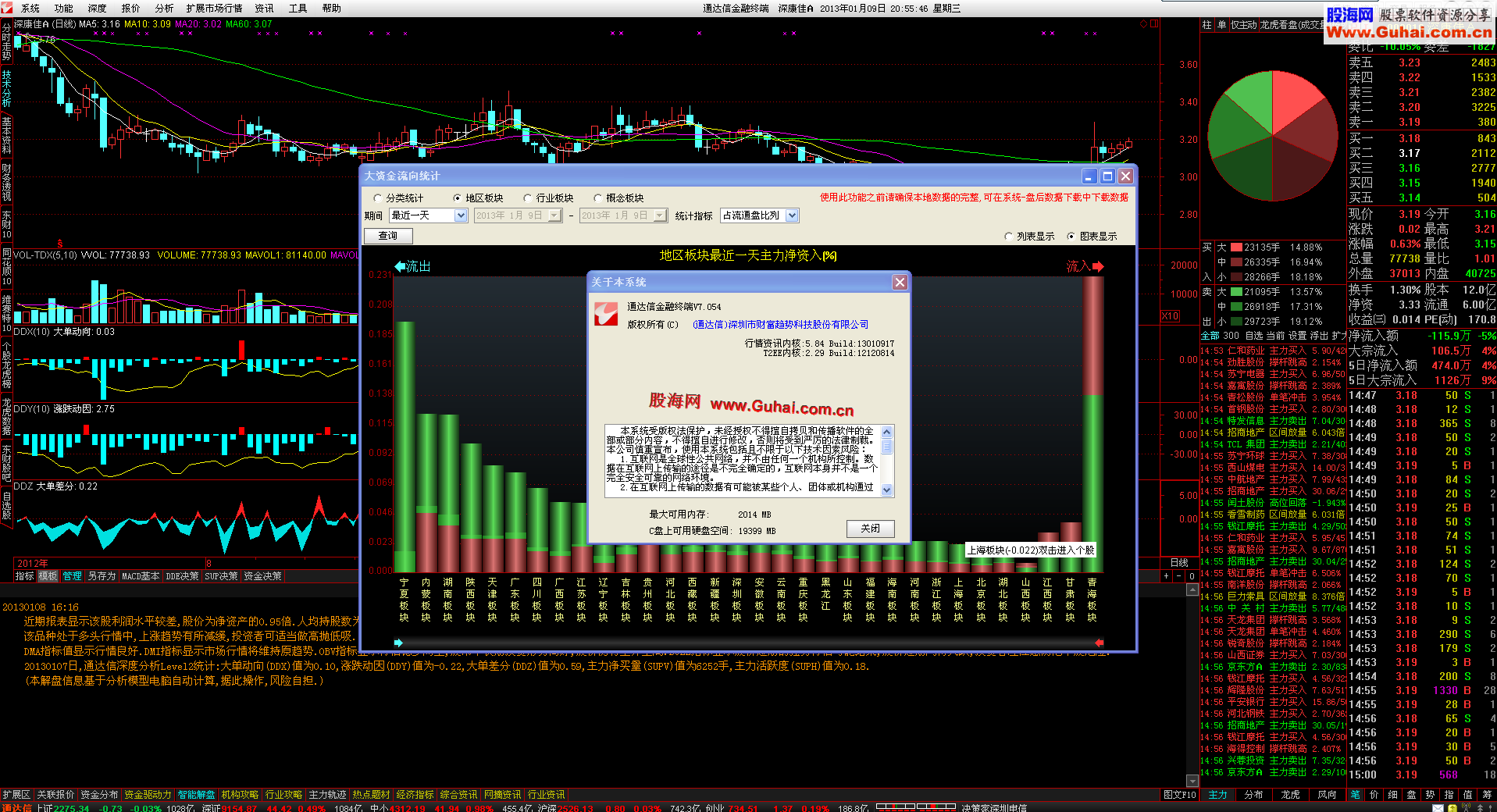Screen dimensions: 1497x812
Task: Select the 行业板块 radio button
Action: [x=528, y=198]
